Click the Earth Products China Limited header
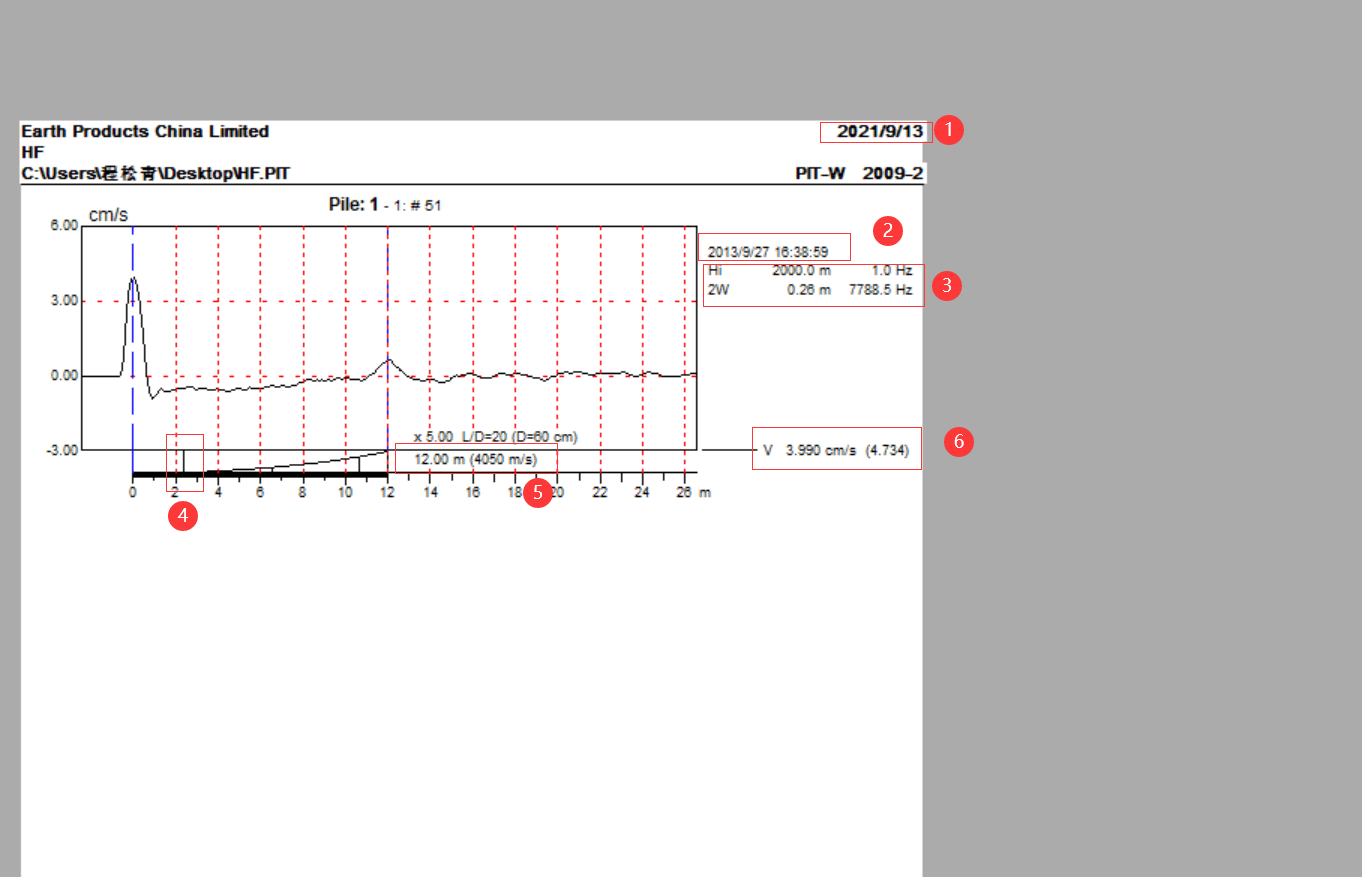The height and width of the screenshot is (877, 1362). pos(145,131)
